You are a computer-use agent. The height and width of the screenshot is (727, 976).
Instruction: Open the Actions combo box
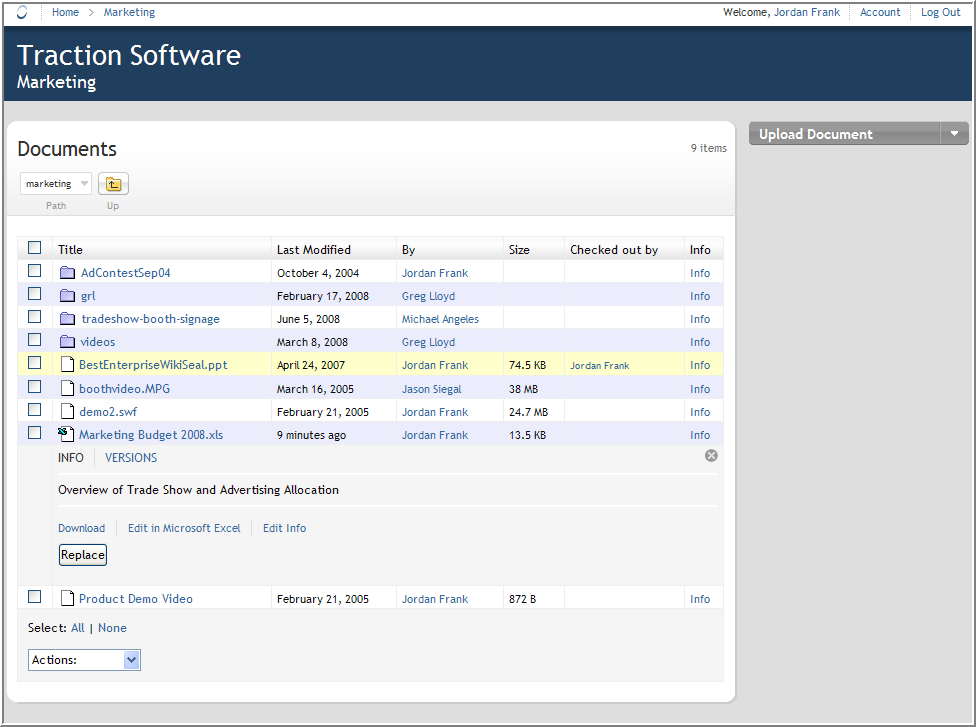(84, 660)
